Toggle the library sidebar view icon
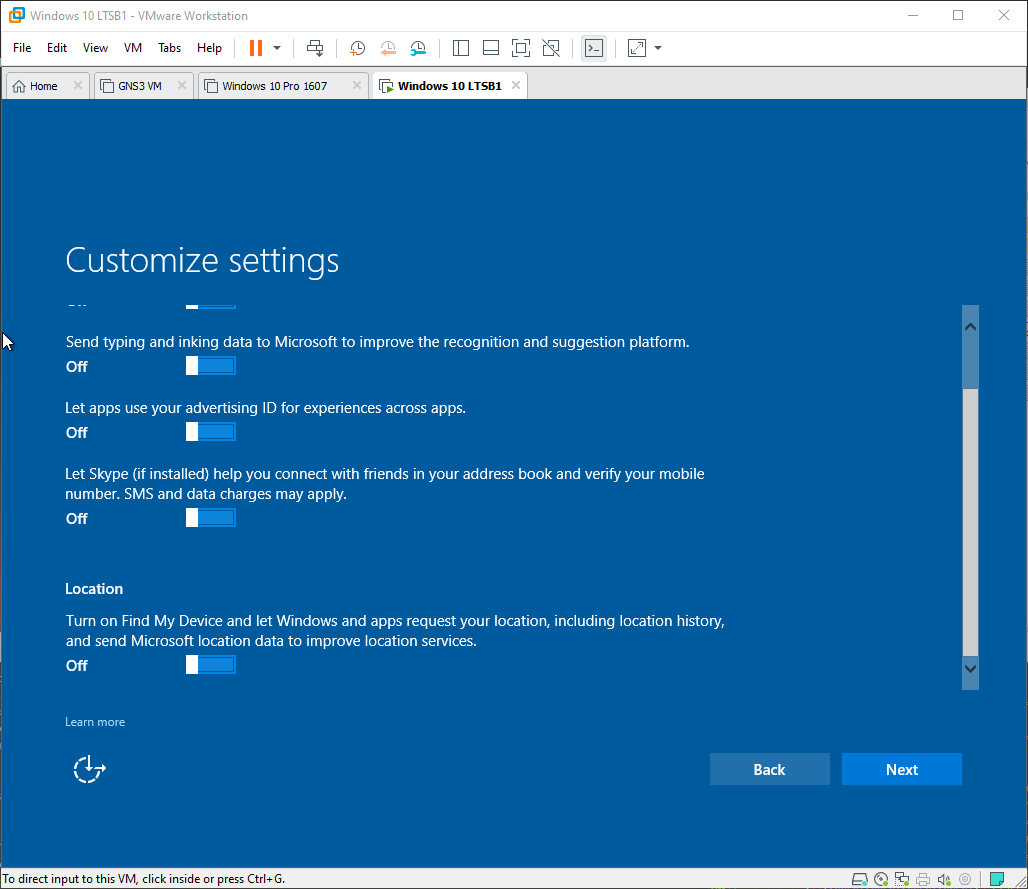 coord(461,48)
